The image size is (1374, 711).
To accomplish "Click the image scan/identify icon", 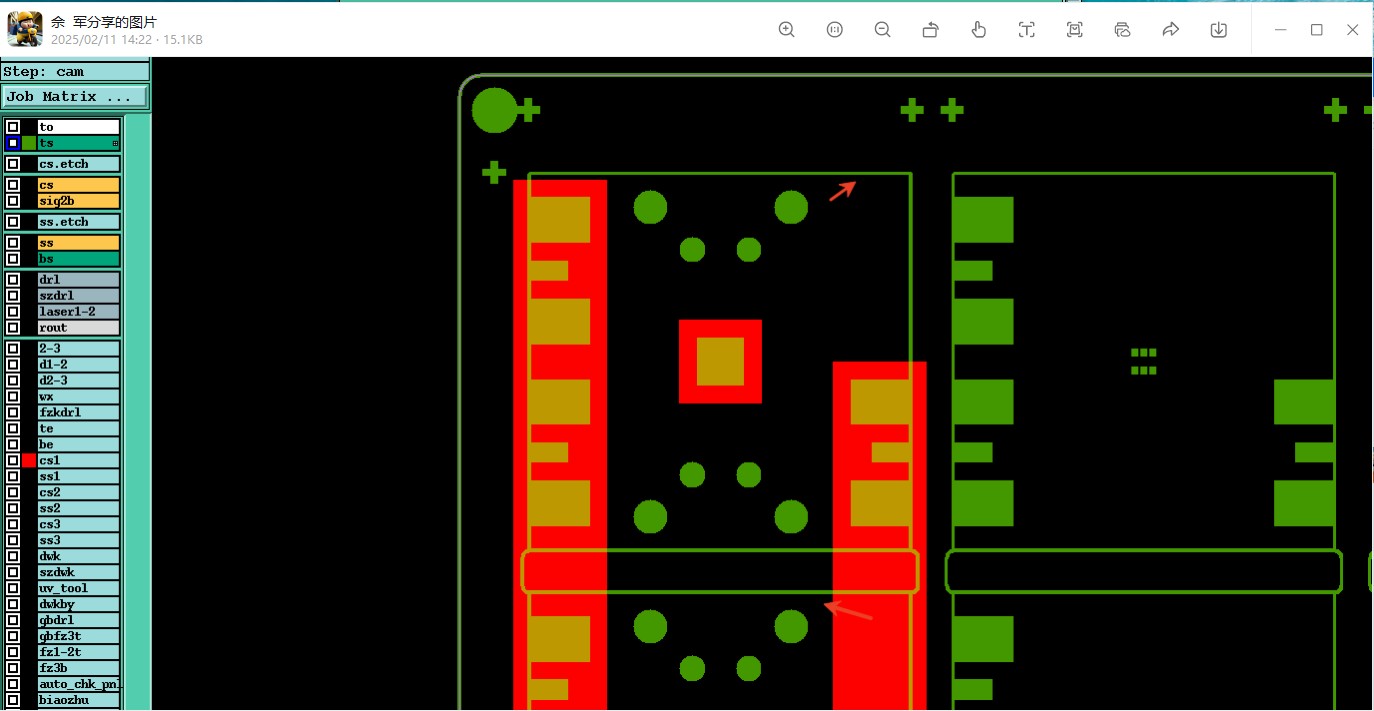I will pyautogui.click(x=1075, y=30).
